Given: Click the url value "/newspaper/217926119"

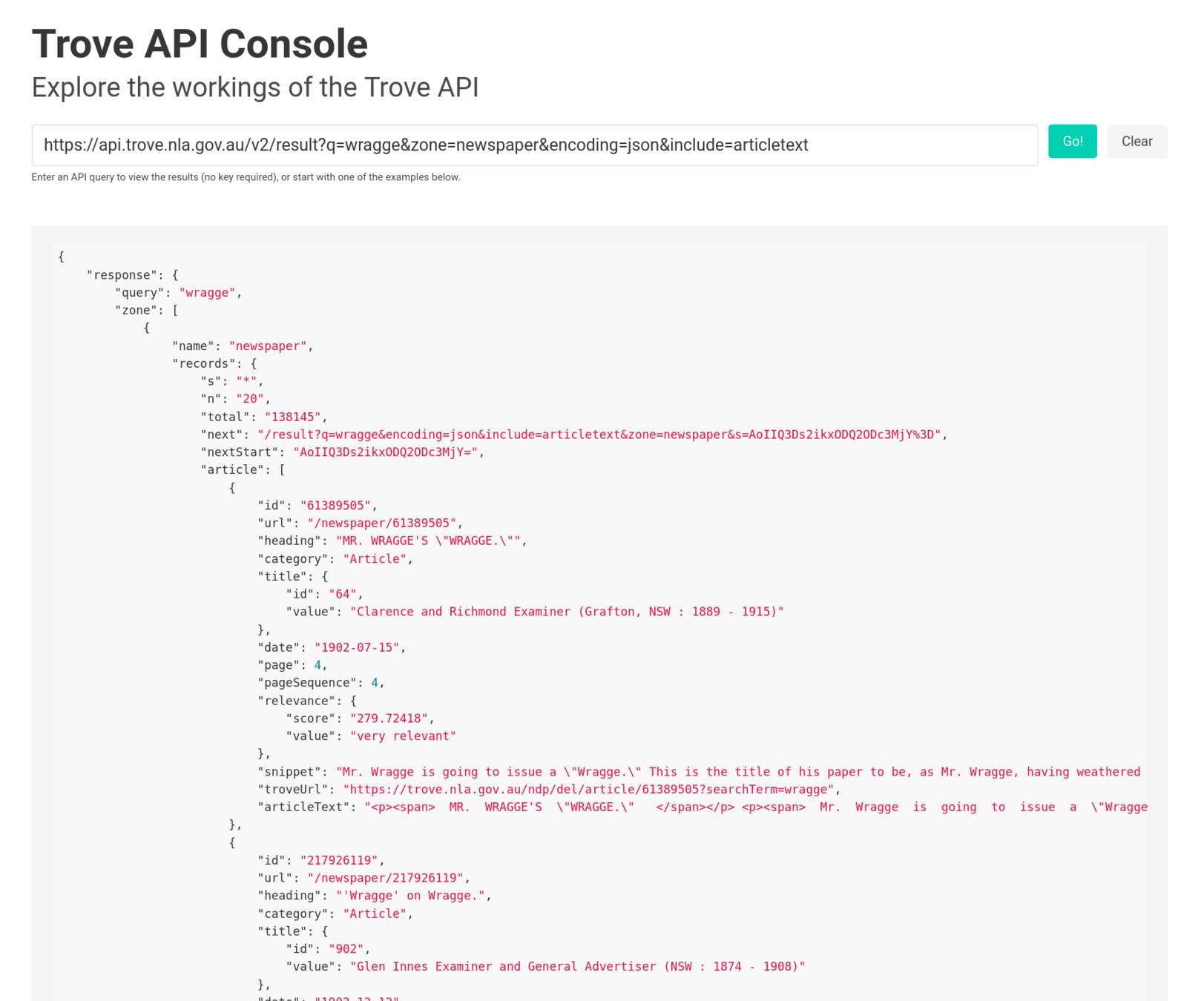Looking at the screenshot, I should coord(385,879).
